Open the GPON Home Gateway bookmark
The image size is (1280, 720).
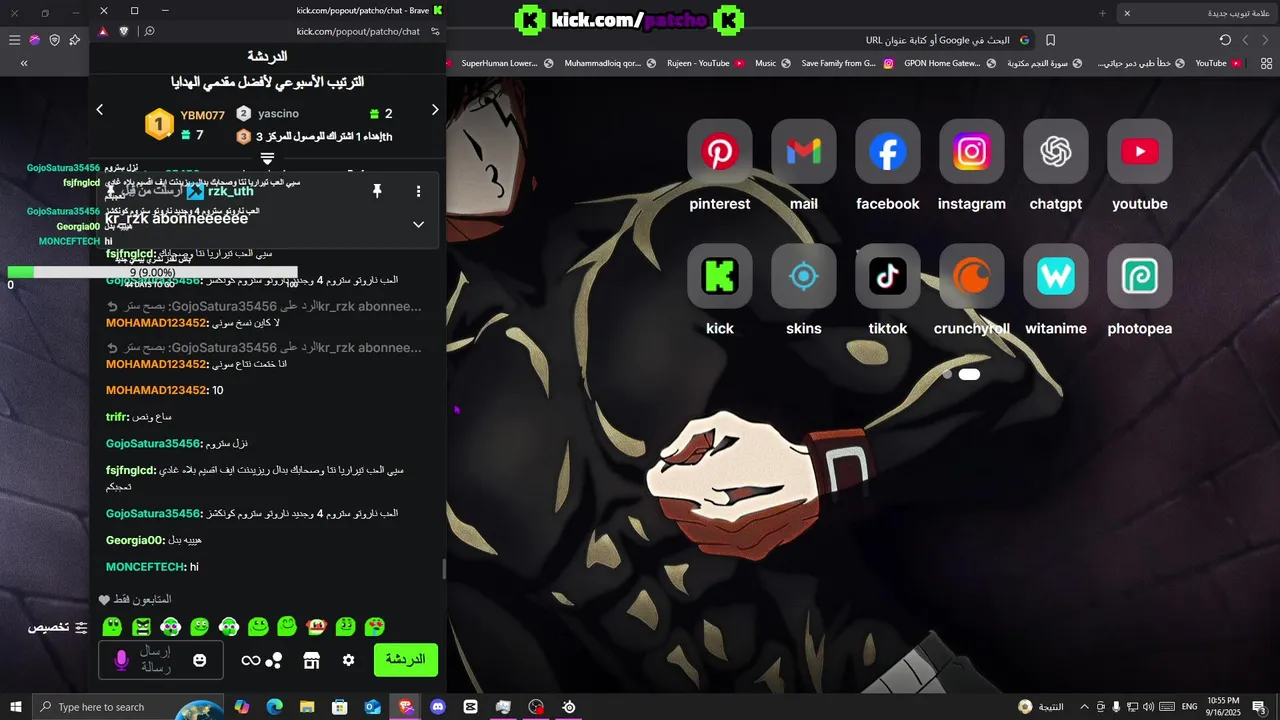pos(950,63)
